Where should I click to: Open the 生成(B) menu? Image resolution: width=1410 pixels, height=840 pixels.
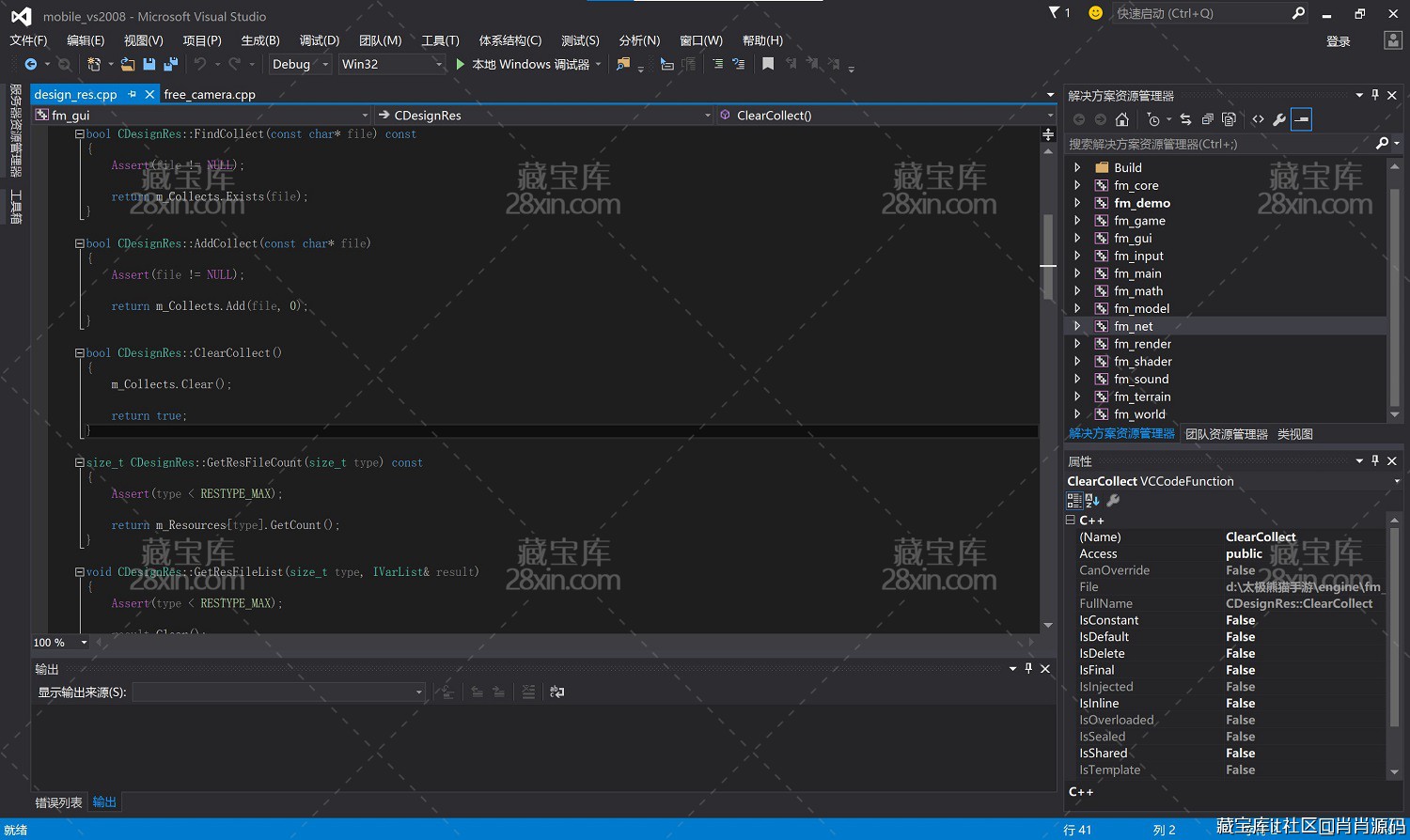(260, 40)
